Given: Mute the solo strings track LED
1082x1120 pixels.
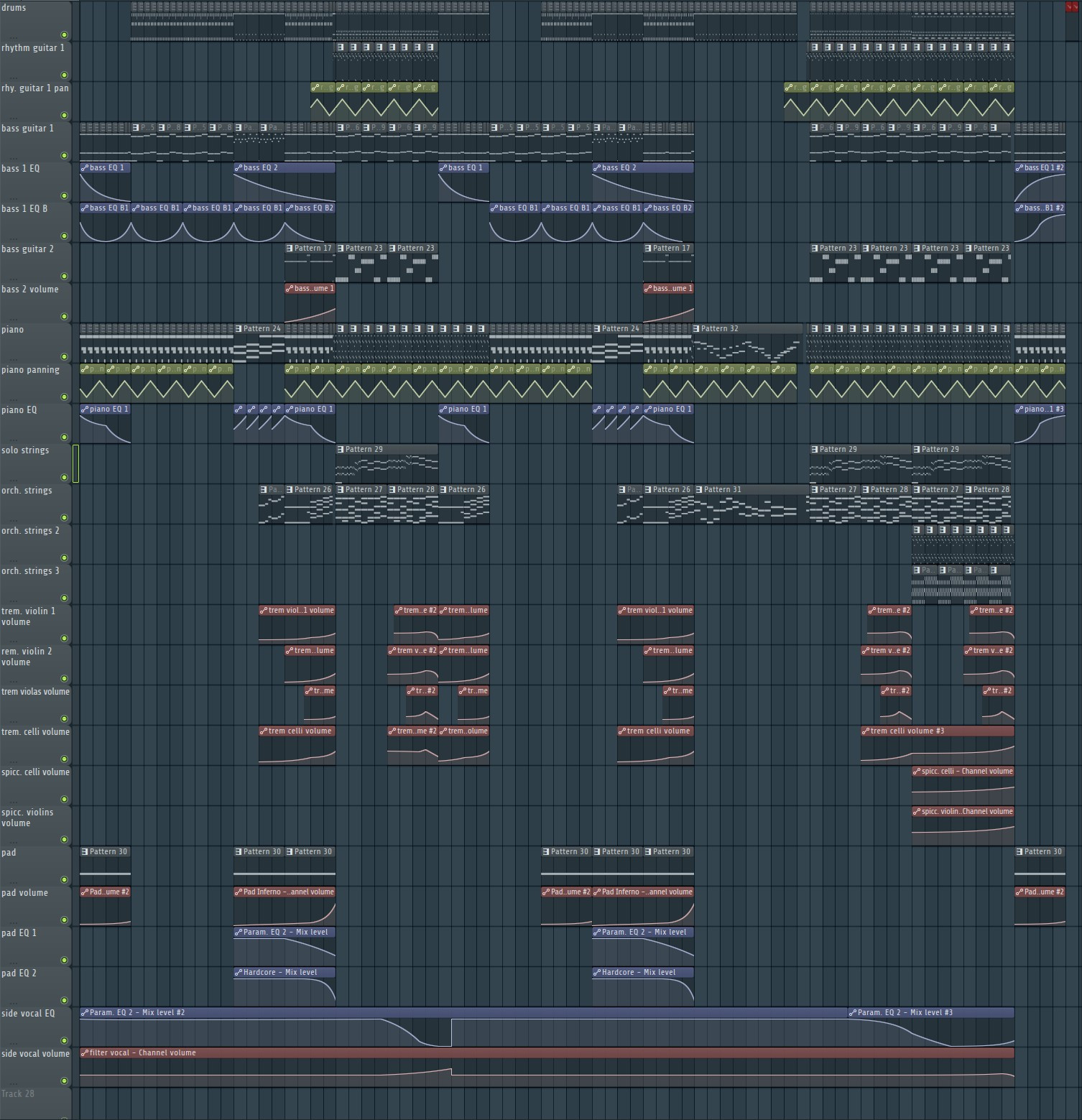Looking at the screenshot, I should click(x=64, y=477).
